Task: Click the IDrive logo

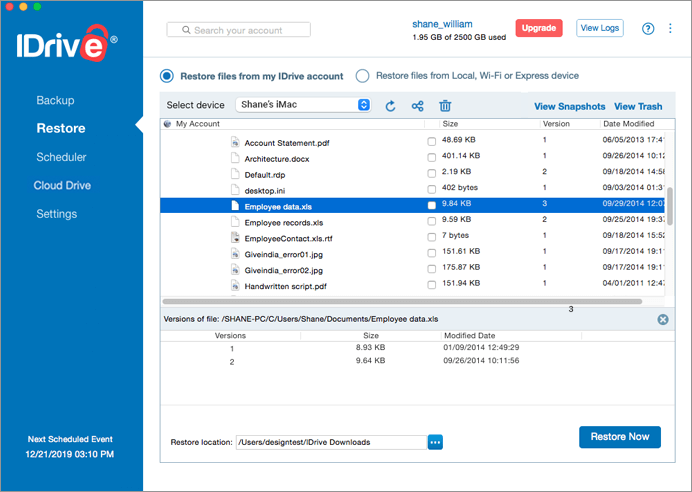Action: [x=67, y=43]
